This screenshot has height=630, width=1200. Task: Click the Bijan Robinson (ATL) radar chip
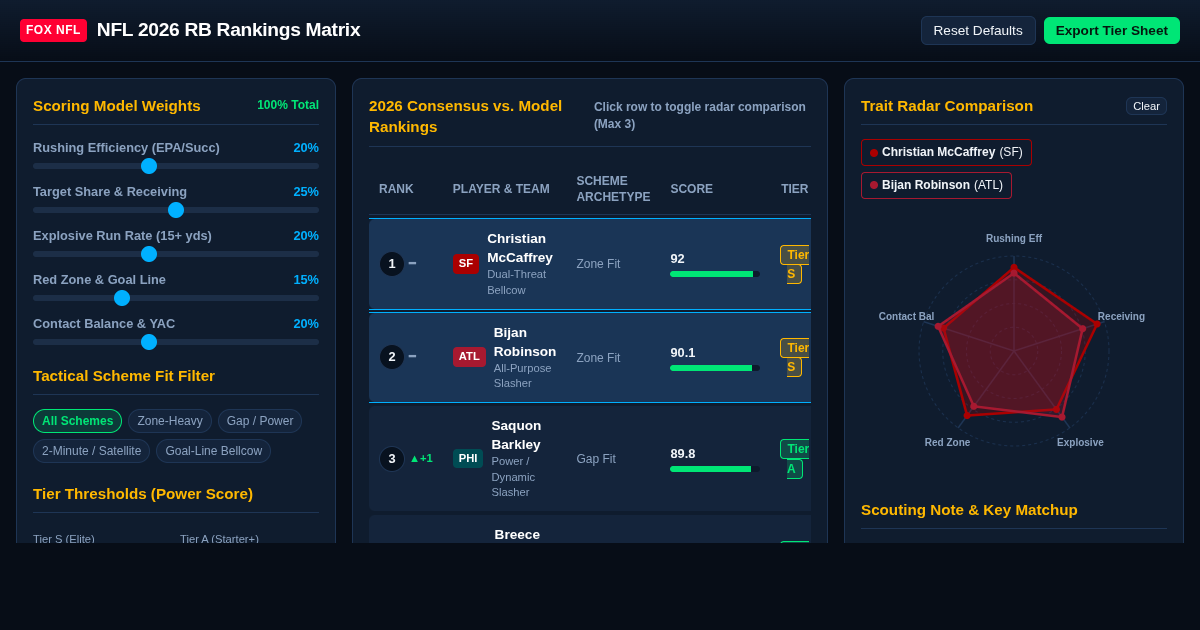click(936, 185)
